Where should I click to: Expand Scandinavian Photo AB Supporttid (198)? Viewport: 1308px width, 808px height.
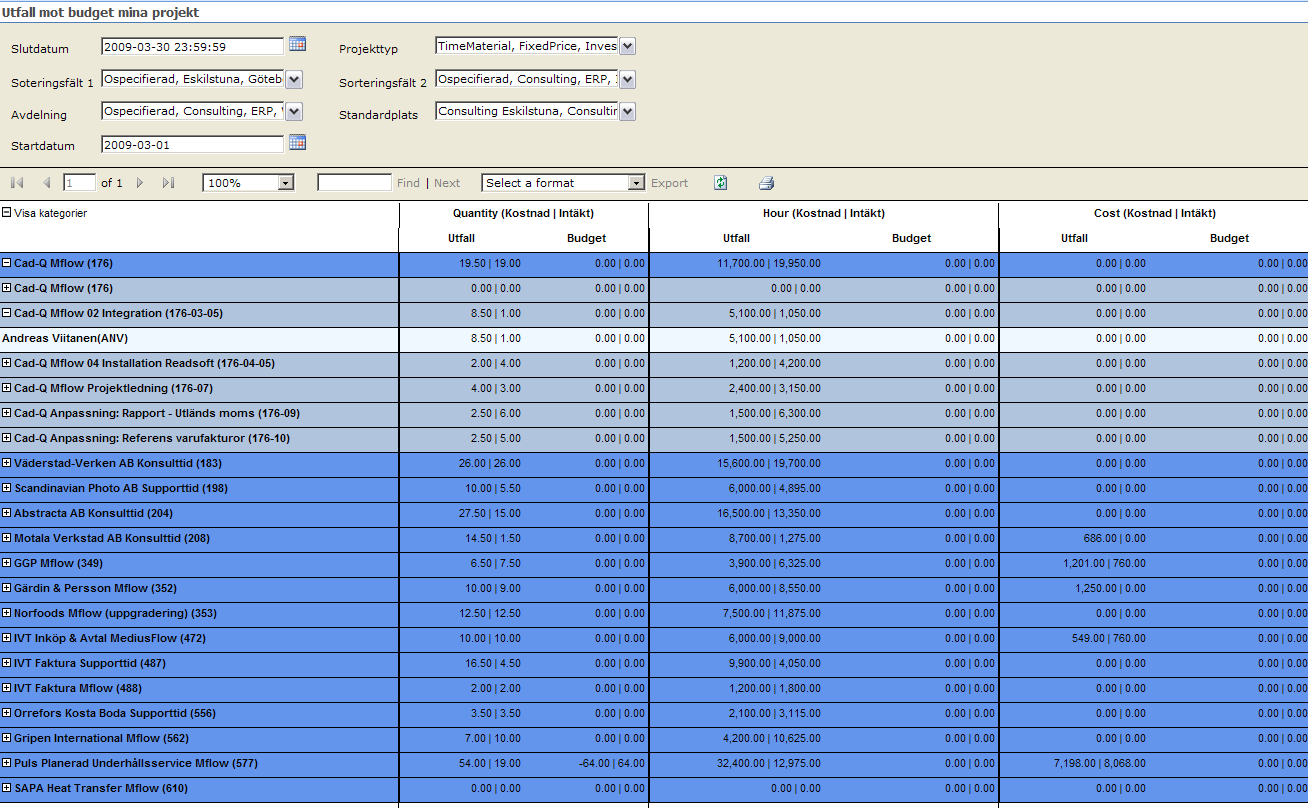[x=6, y=488]
